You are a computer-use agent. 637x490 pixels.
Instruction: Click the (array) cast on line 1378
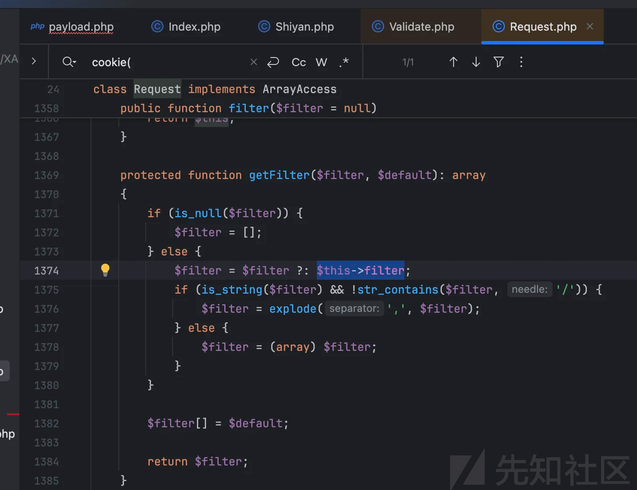tap(292, 347)
